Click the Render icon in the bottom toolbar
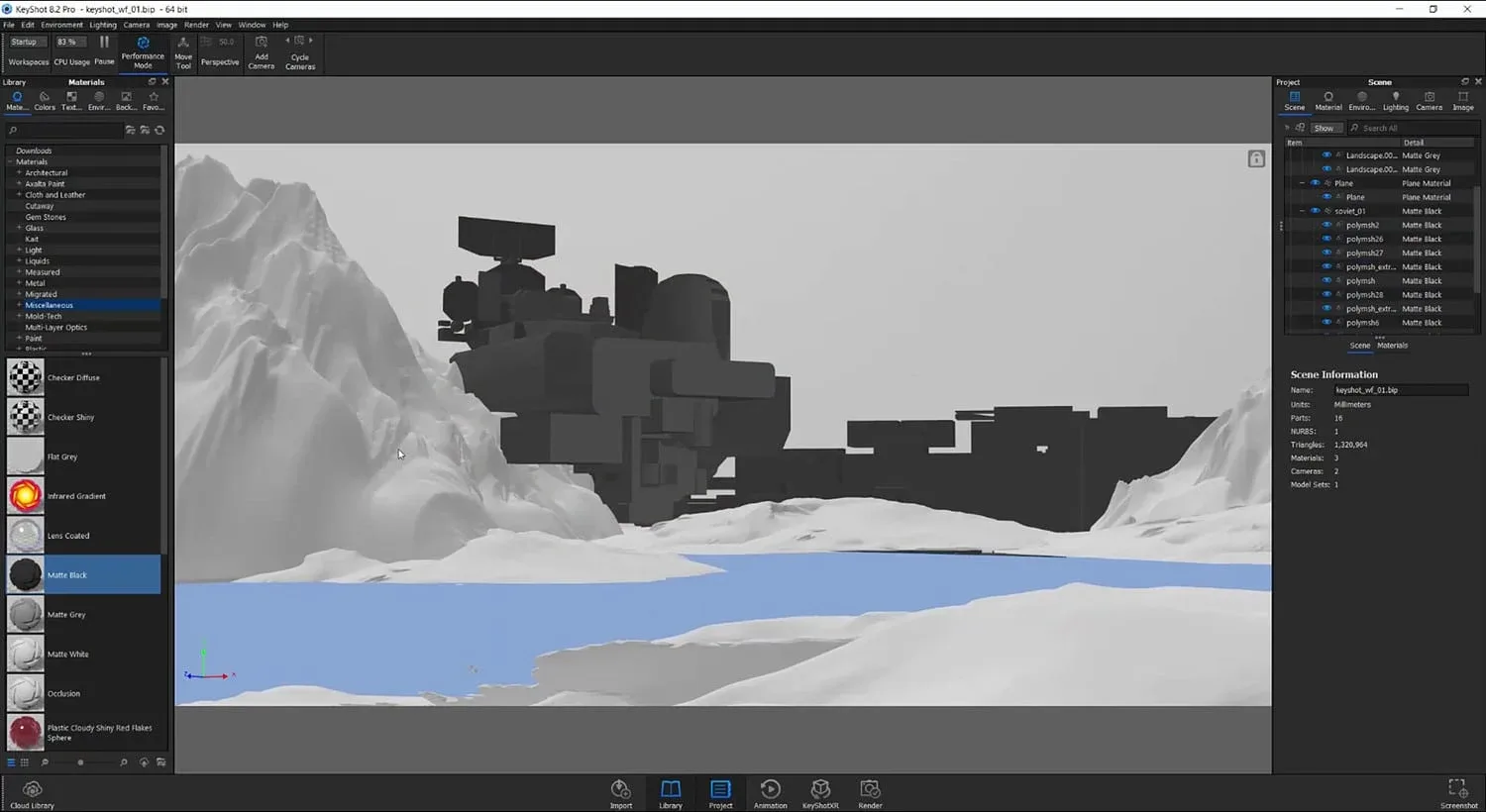Screen dimensions: 1486x812 coord(870,792)
